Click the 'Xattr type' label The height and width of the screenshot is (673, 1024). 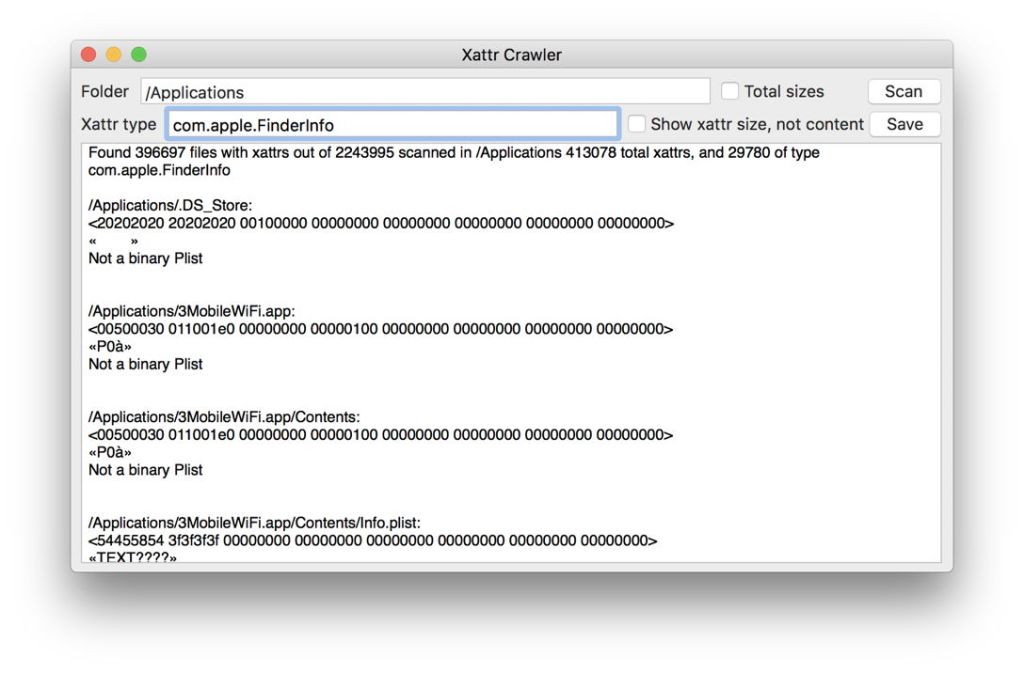pos(118,124)
